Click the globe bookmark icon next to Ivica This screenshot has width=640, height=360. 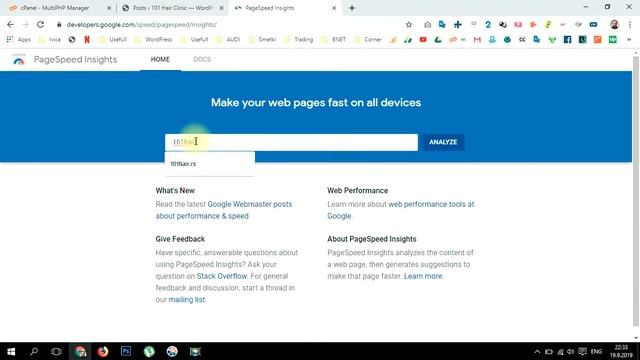(72, 40)
